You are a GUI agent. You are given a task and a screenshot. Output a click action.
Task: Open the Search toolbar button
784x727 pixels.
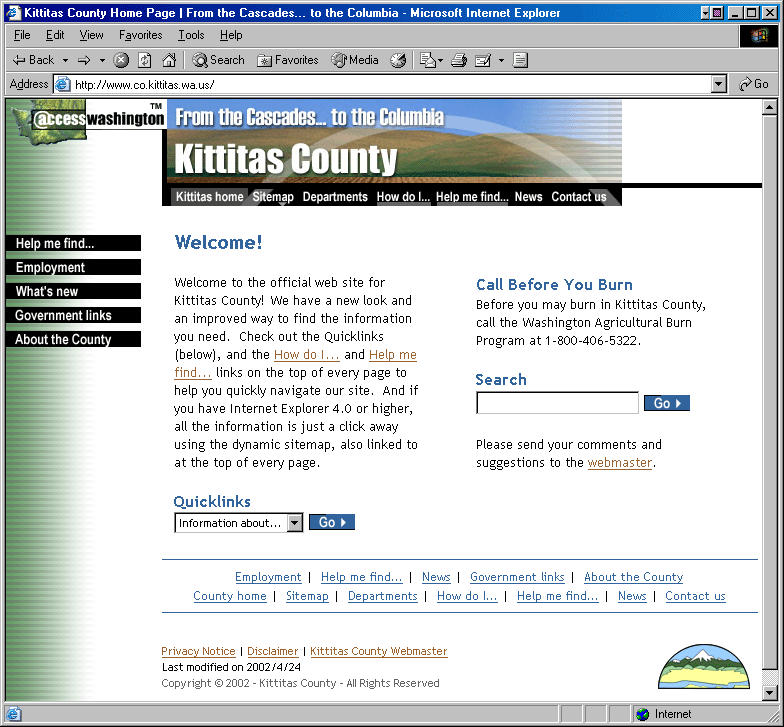(218, 60)
